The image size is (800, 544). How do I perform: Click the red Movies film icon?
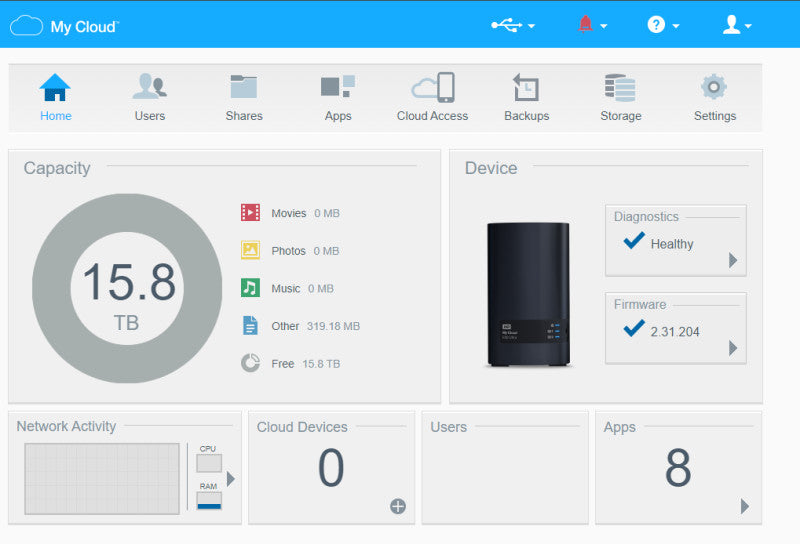coord(251,212)
